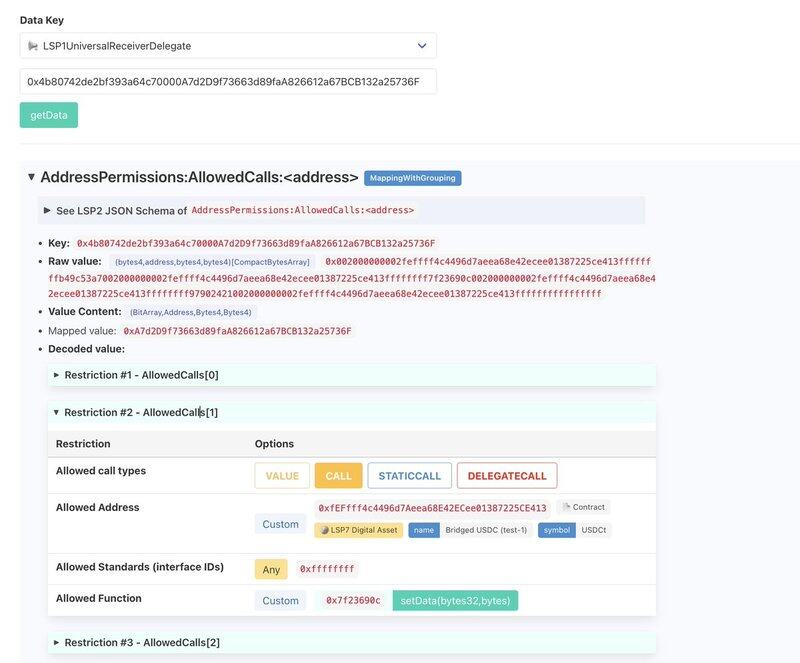The width and height of the screenshot is (800, 663).
Task: Click the data key hex input field
Action: point(228,81)
